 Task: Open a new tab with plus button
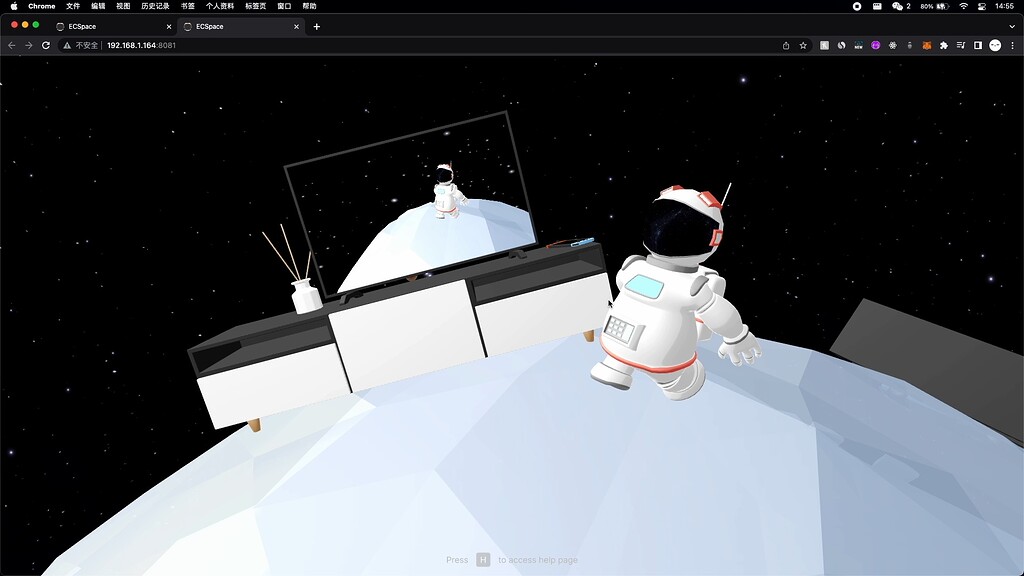coord(318,26)
